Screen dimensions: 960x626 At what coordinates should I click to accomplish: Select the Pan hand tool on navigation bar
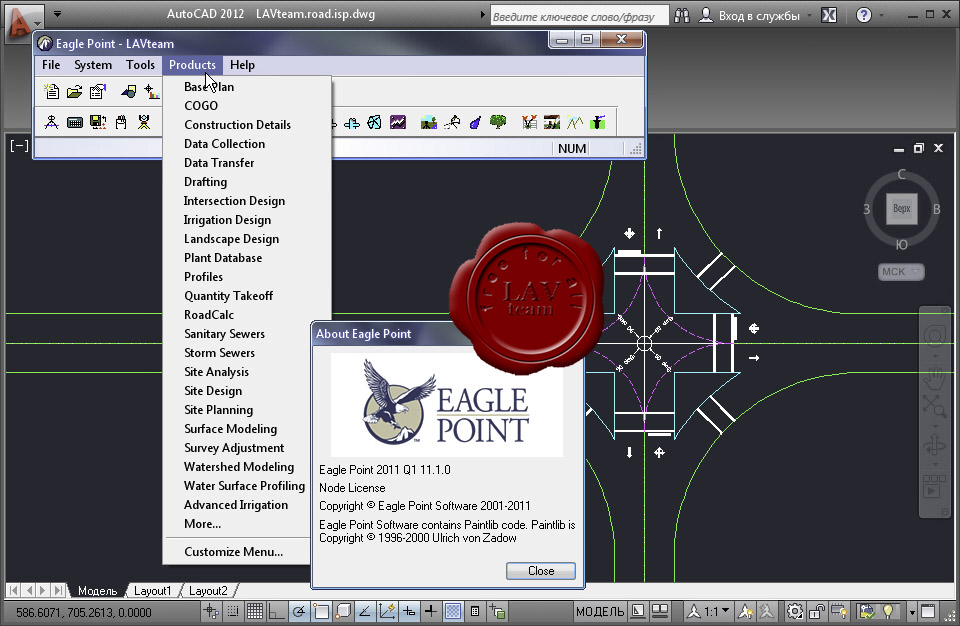point(934,377)
